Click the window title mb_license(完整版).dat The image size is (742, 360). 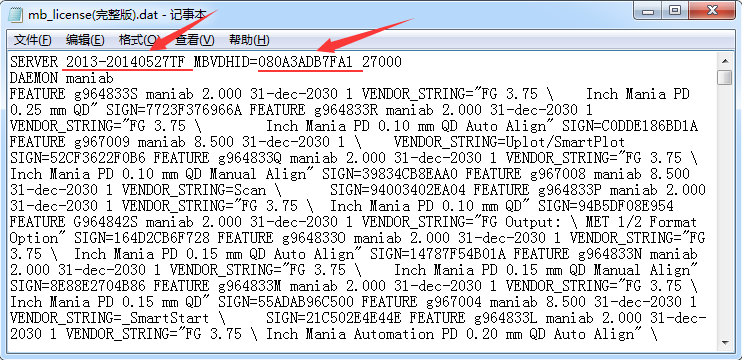point(93,15)
